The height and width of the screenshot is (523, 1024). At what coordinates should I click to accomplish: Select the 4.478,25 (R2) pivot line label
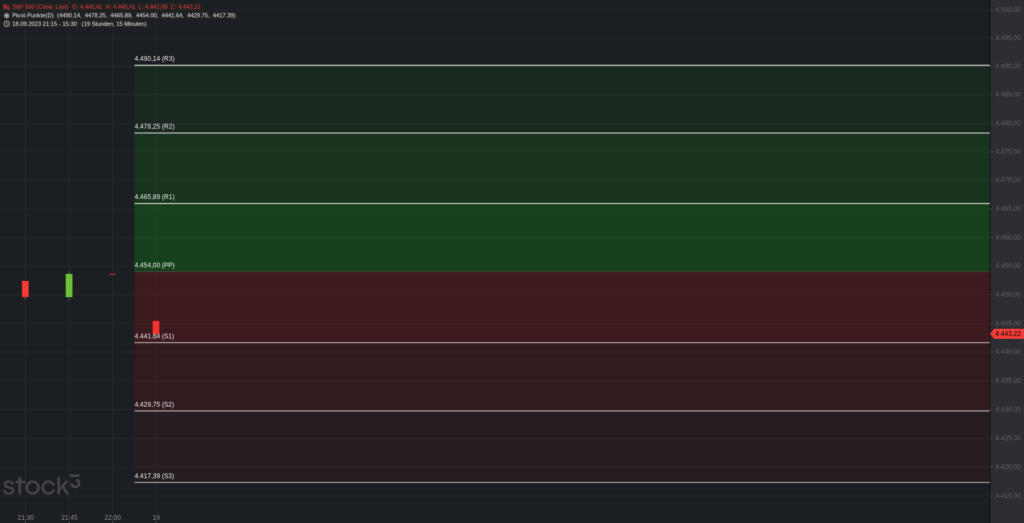point(154,126)
